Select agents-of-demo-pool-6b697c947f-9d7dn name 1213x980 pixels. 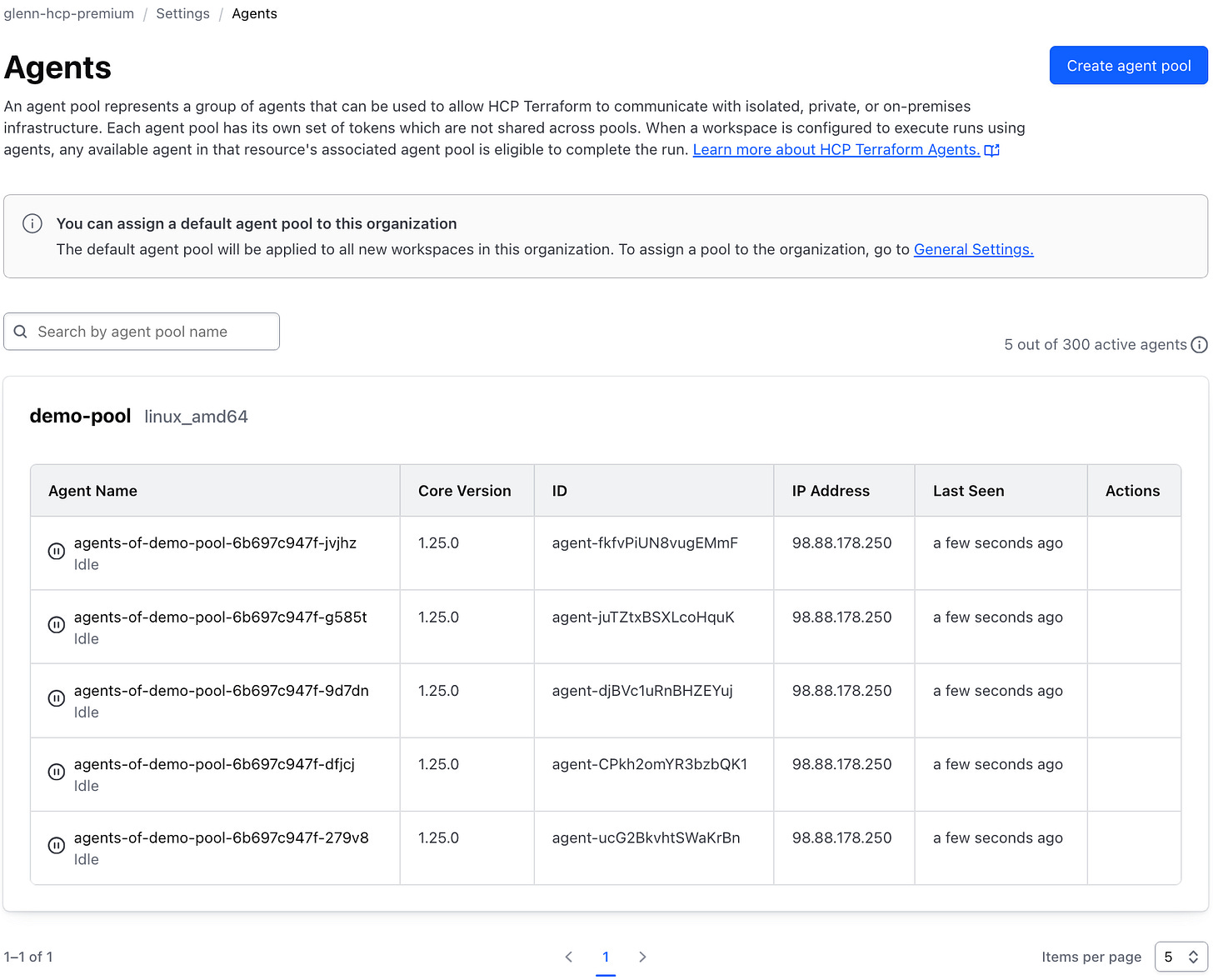point(221,690)
